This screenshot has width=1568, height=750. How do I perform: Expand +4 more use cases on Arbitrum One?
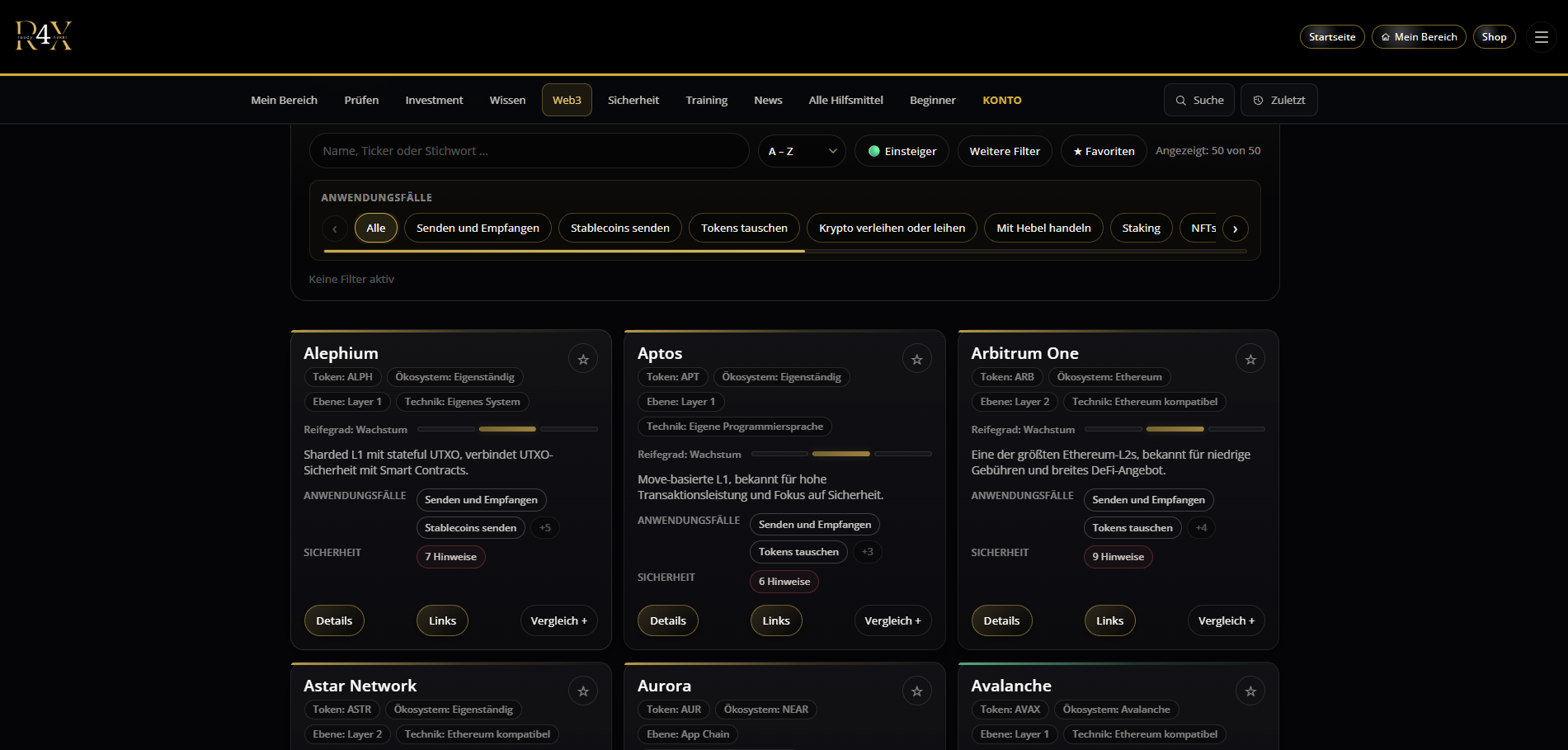coord(1201,527)
